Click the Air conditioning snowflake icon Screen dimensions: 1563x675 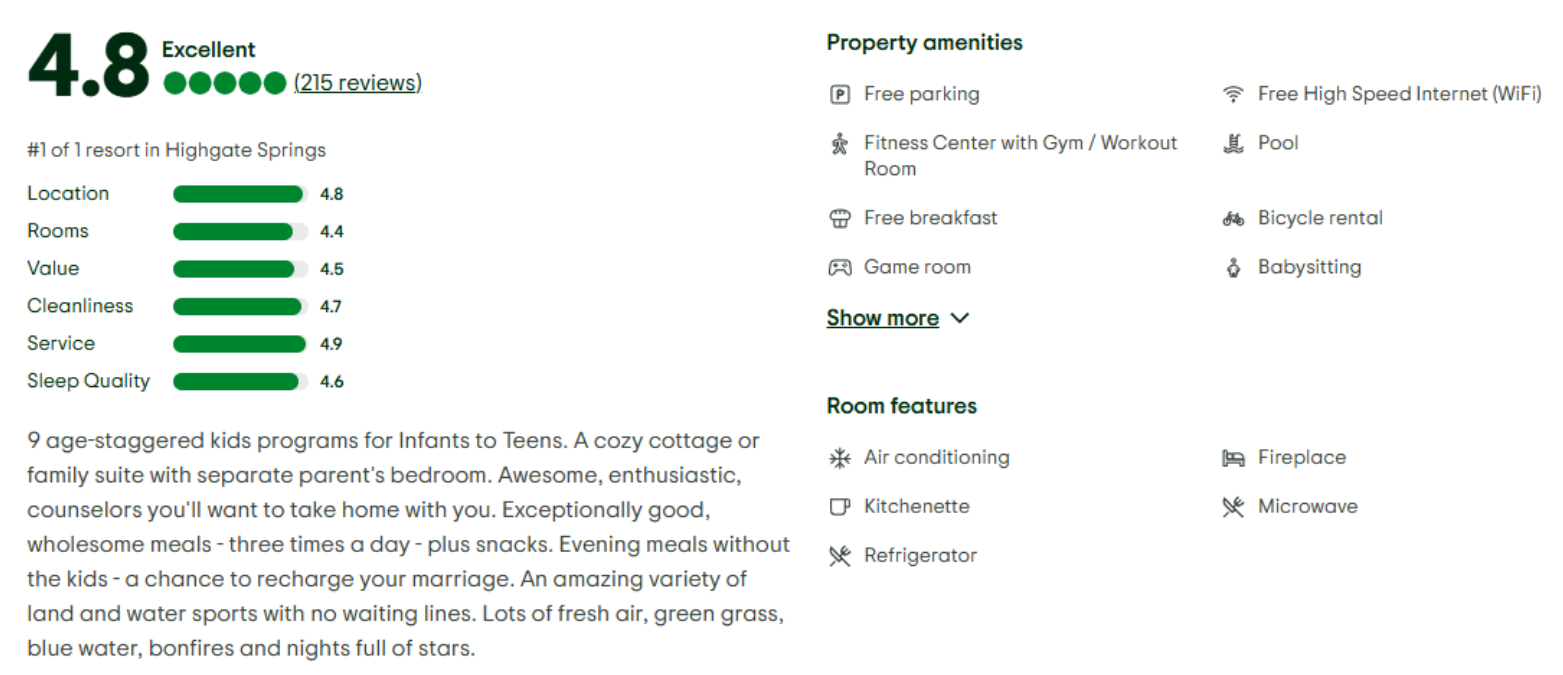click(839, 458)
